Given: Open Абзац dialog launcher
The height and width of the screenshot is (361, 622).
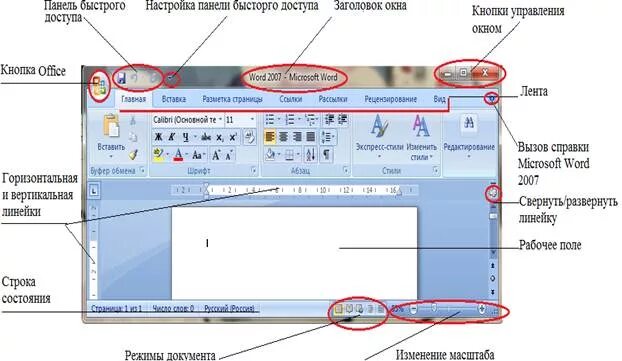Looking at the screenshot, I should pos(346,171).
